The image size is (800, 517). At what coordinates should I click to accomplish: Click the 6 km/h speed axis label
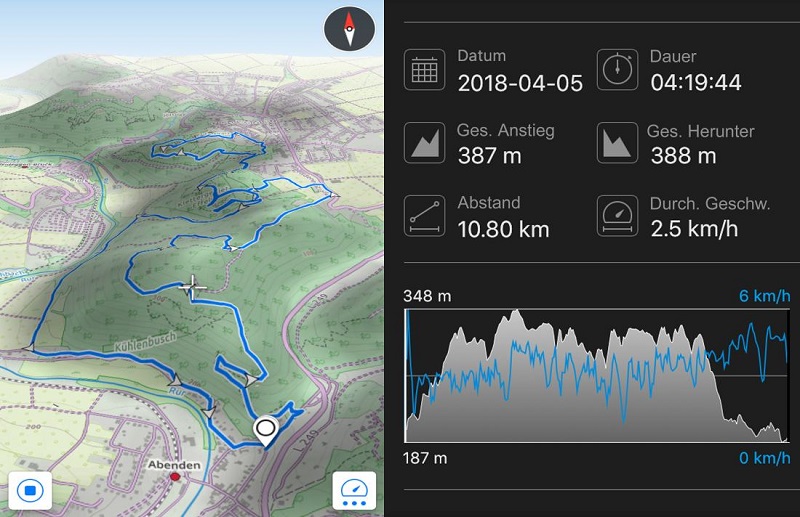point(764,296)
